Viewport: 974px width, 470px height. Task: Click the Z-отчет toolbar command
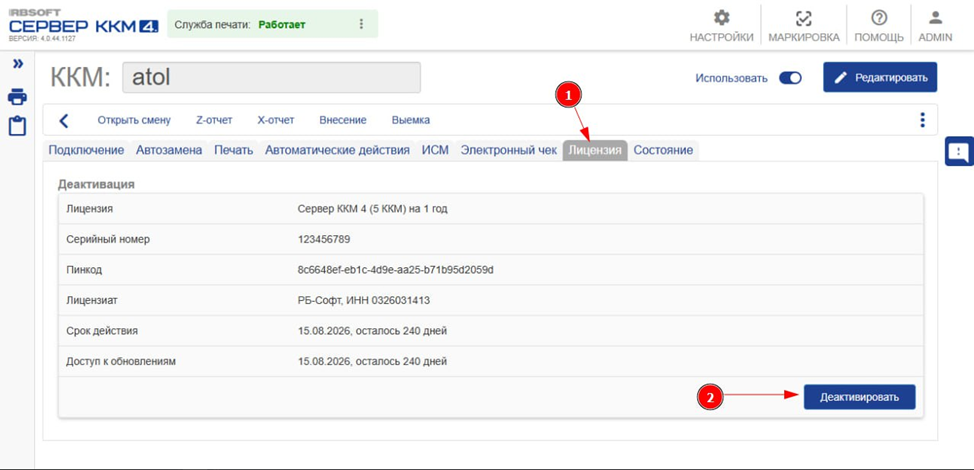pyautogui.click(x=214, y=120)
